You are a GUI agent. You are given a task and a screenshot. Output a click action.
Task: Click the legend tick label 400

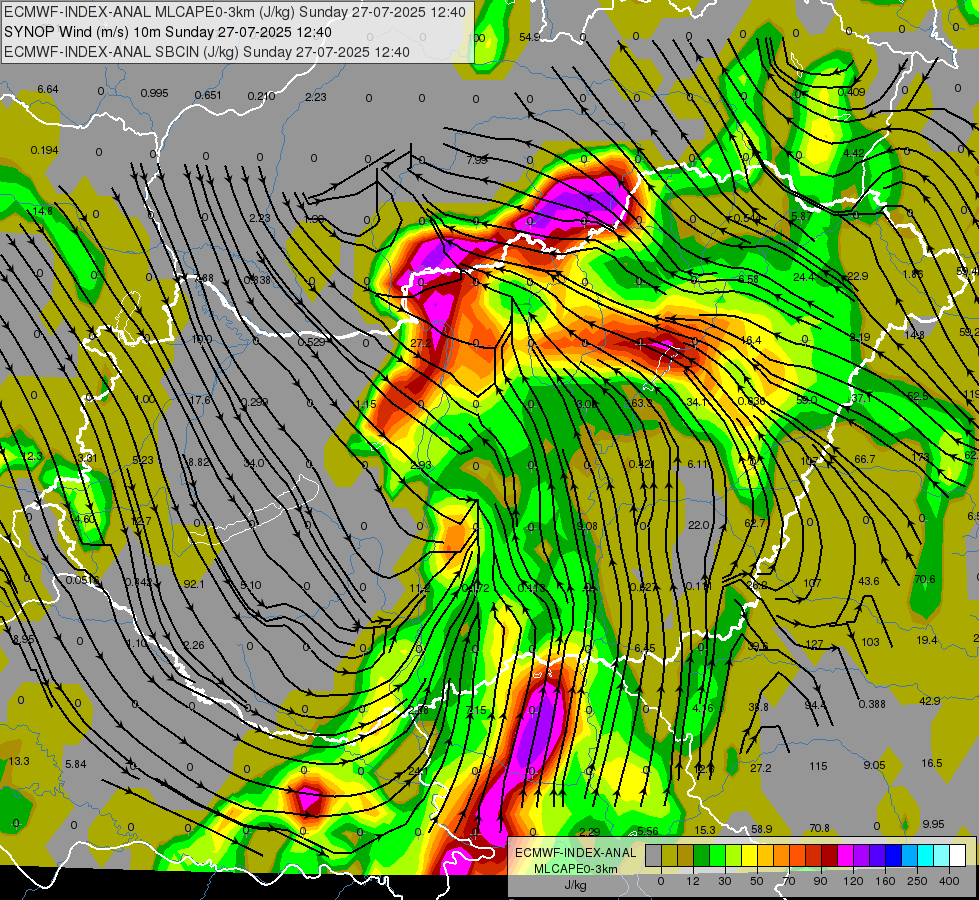point(949,881)
